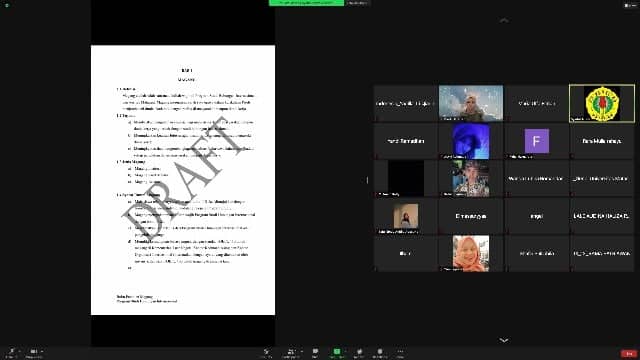Click the red End meeting button

(x=629, y=353)
